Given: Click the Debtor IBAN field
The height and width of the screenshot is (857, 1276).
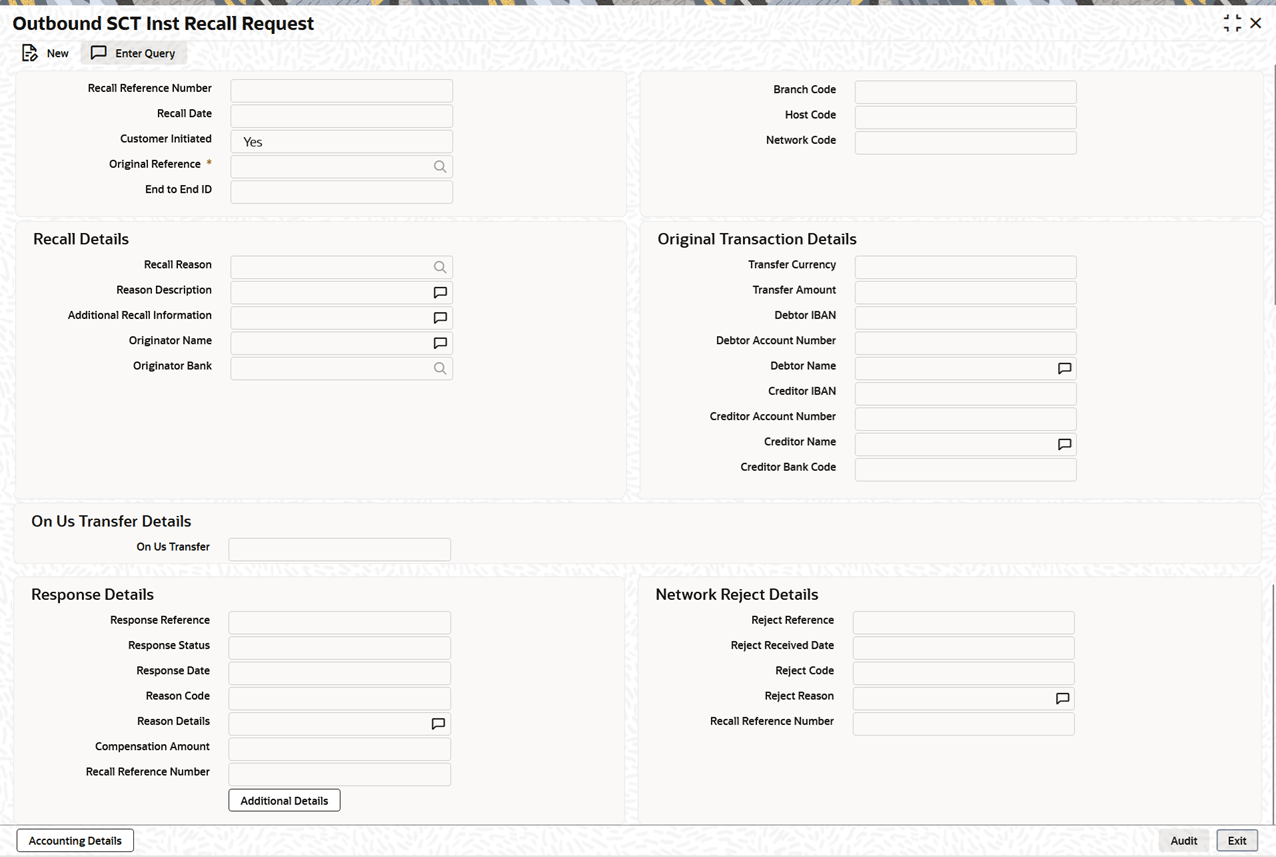Looking at the screenshot, I should (x=965, y=318).
